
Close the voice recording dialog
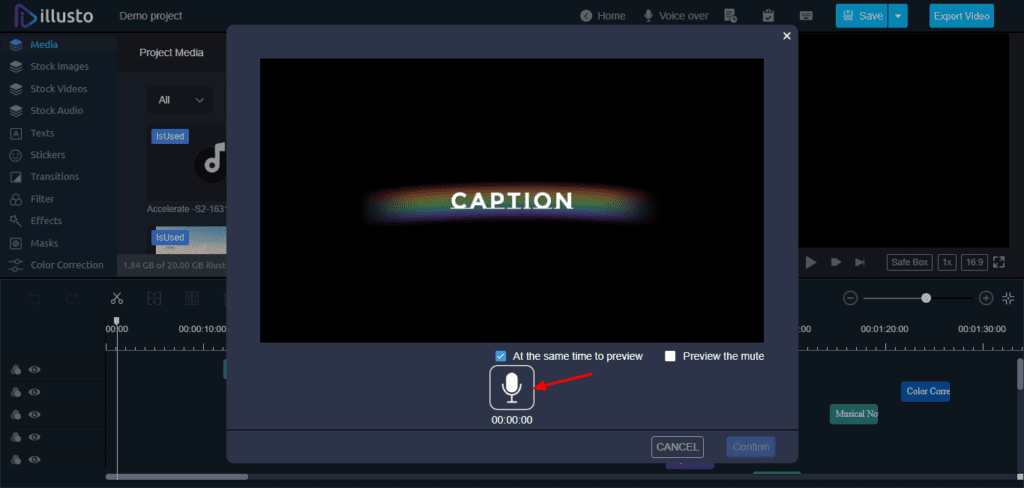(x=787, y=36)
